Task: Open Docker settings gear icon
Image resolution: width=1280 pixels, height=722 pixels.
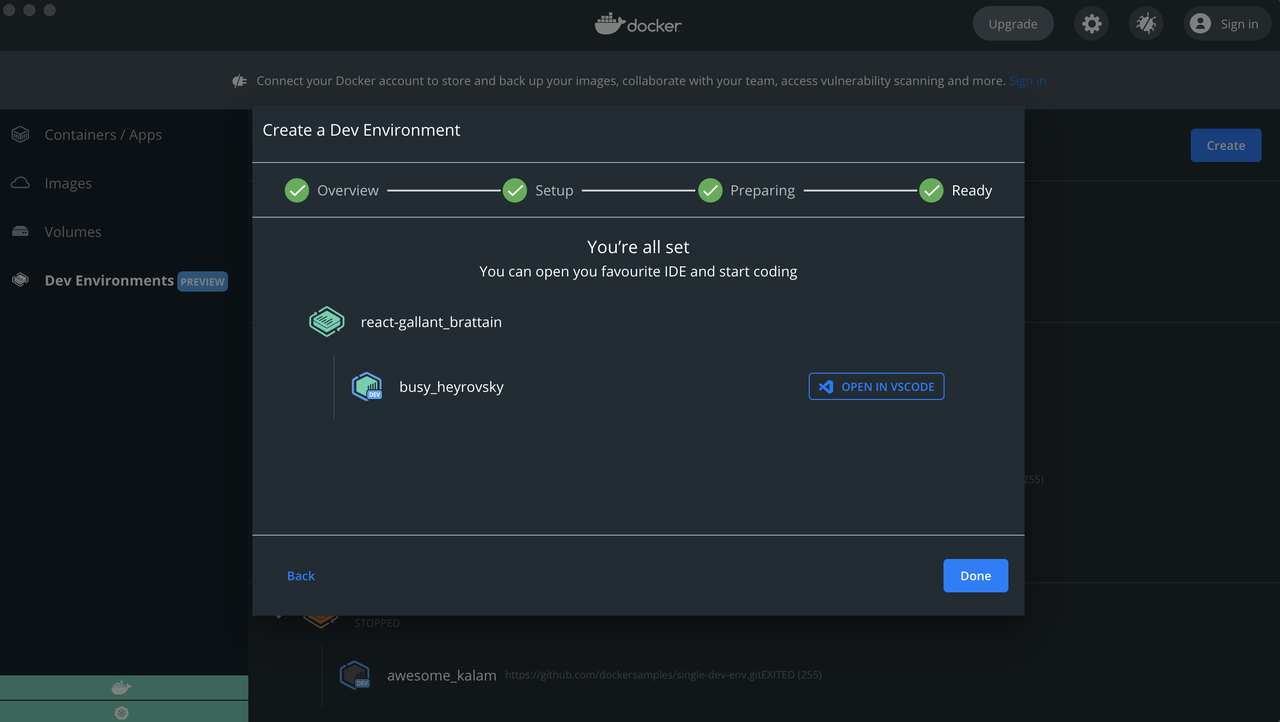Action: pyautogui.click(x=1092, y=24)
